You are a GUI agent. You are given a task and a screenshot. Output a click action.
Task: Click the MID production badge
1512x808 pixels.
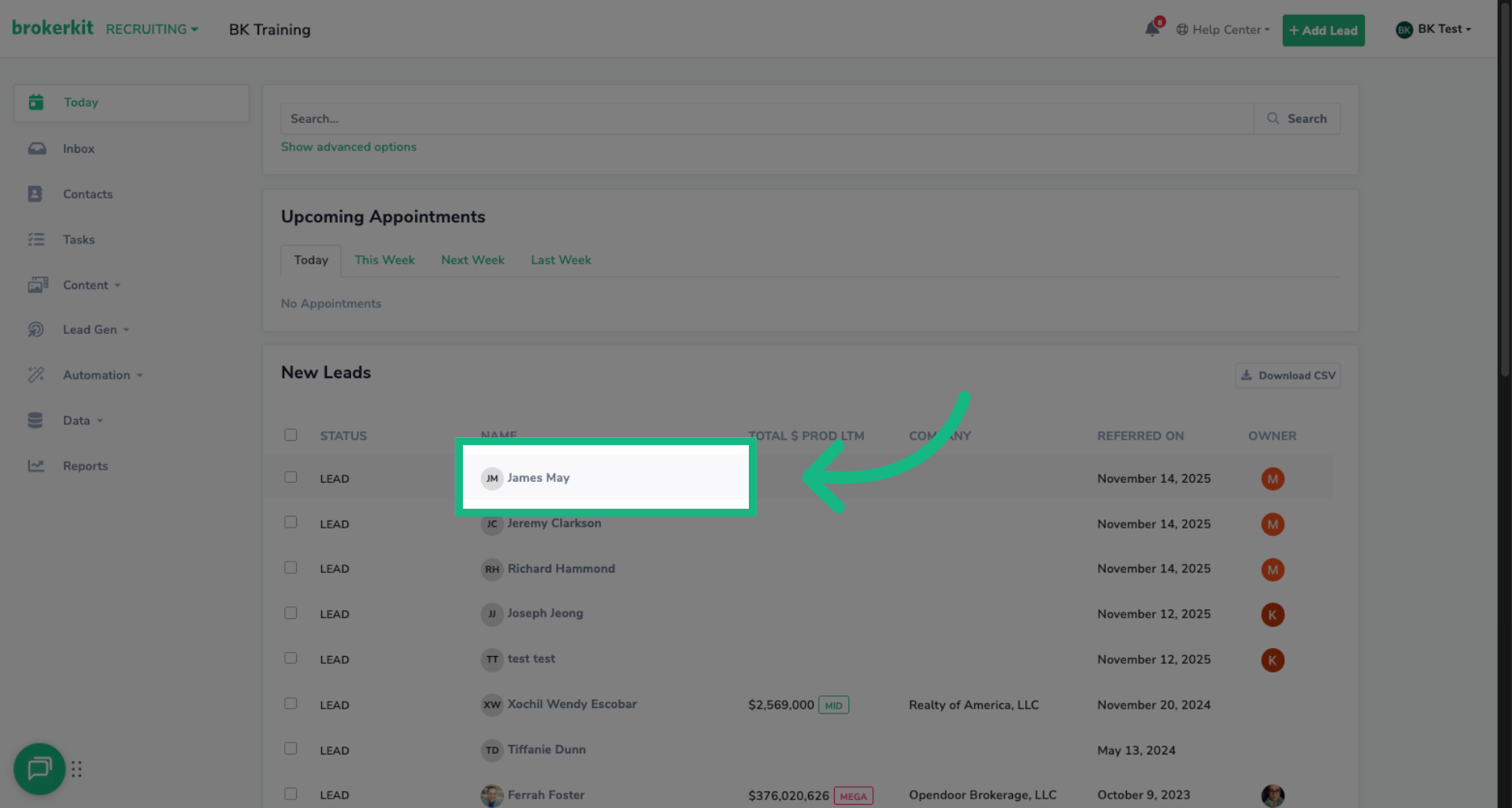[x=834, y=706]
